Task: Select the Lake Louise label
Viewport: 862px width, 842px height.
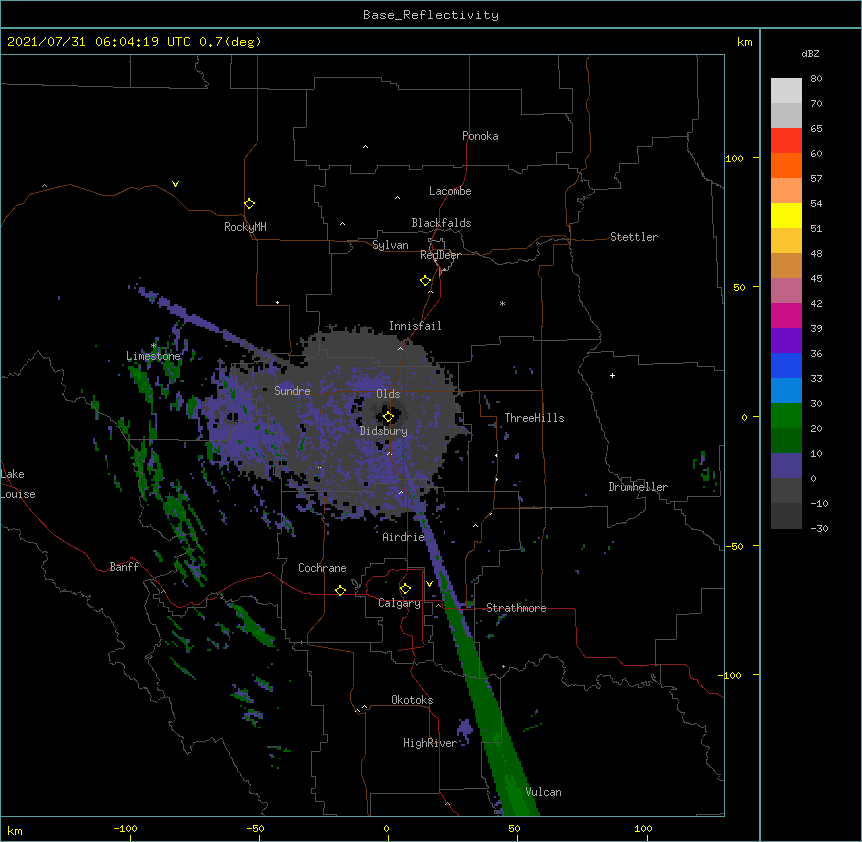Action: (18, 484)
